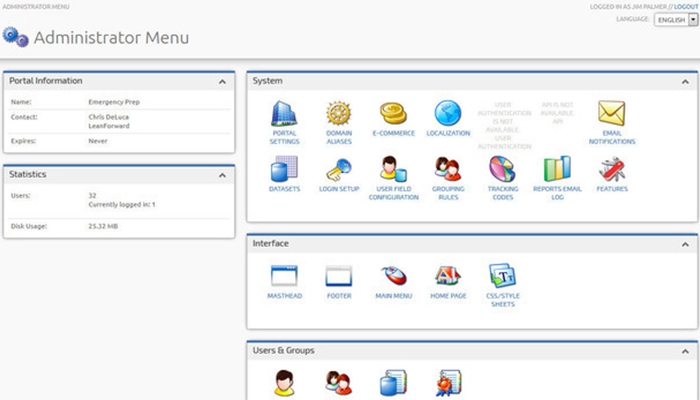Click two-person group icon in Users & Groups
This screenshot has height=400, width=700.
click(338, 383)
